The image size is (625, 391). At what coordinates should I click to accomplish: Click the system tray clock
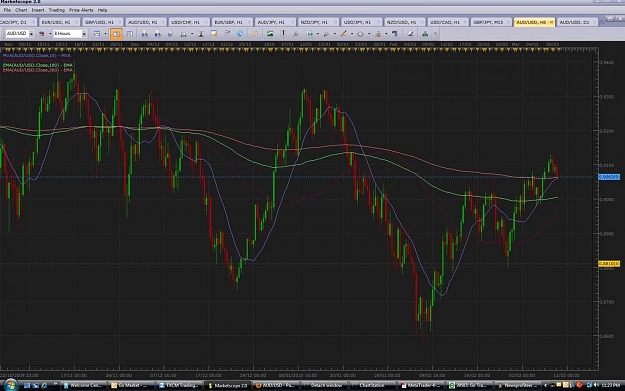[612, 385]
